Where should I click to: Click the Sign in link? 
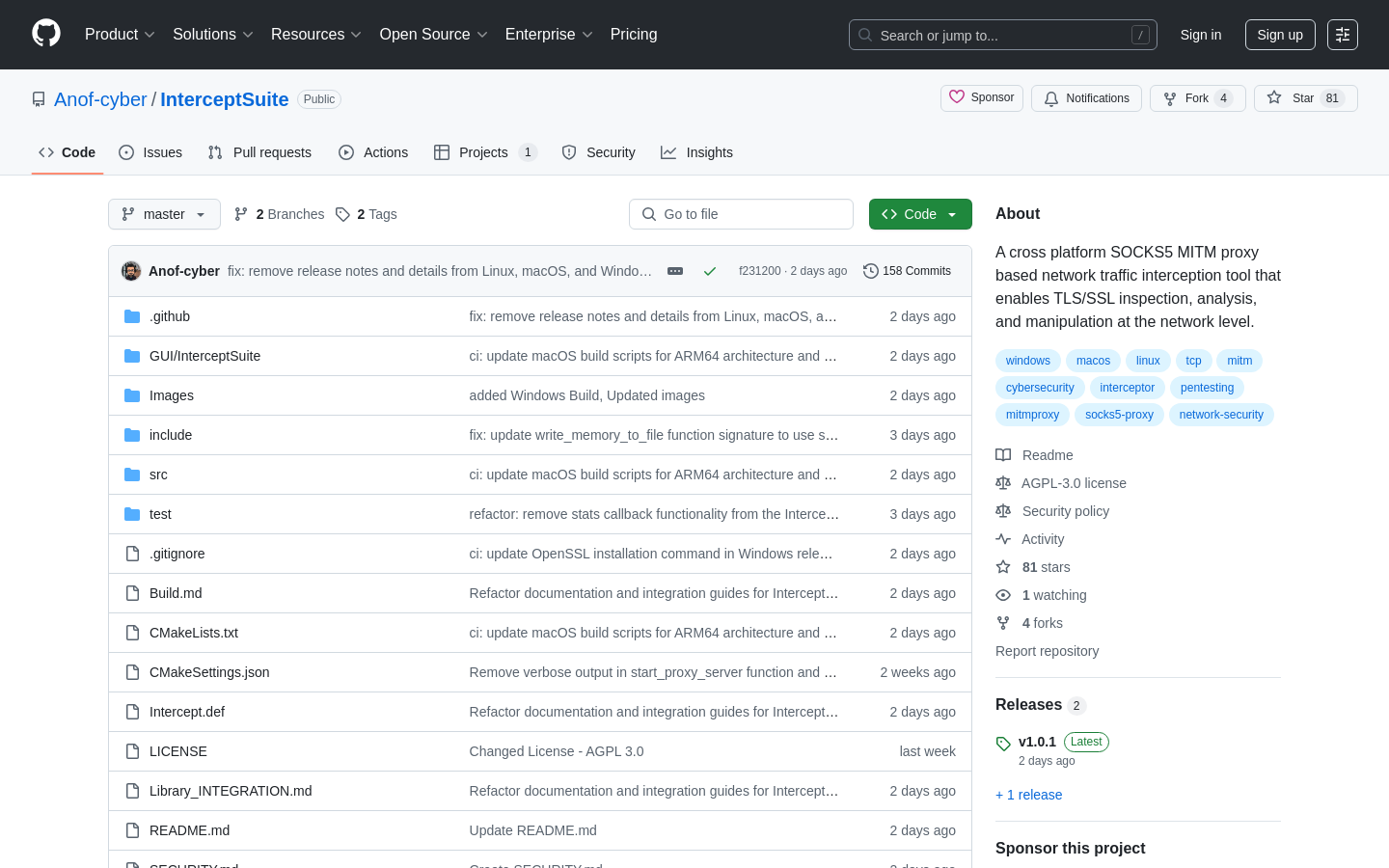1201,35
